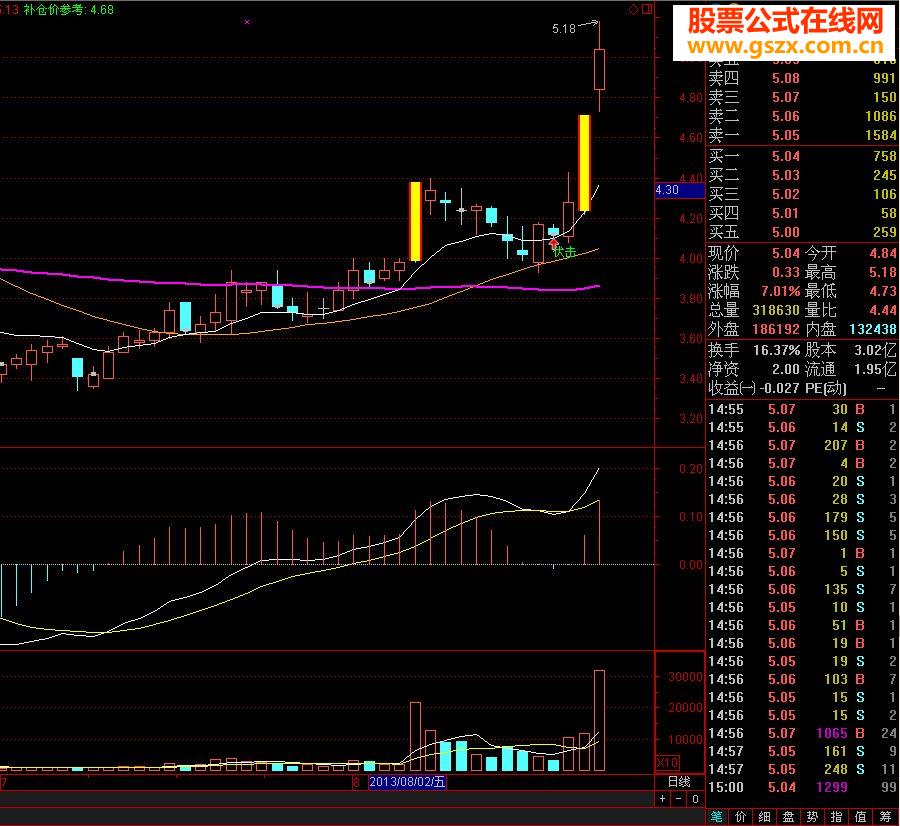The height and width of the screenshot is (826, 900).
Task: Click the 净资 2.00 value
Action: click(x=786, y=369)
